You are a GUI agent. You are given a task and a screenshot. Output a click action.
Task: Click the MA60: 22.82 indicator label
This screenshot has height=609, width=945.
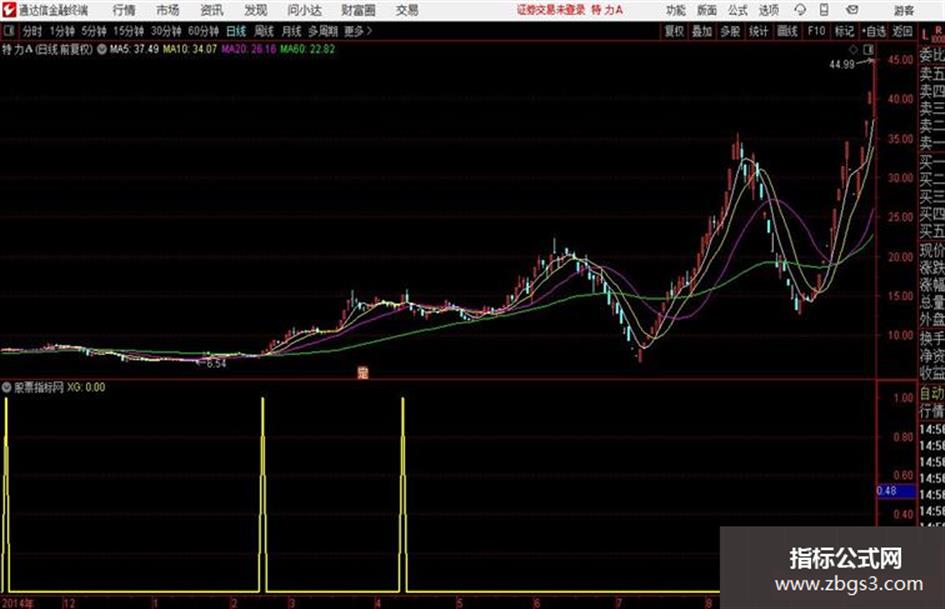307,49
